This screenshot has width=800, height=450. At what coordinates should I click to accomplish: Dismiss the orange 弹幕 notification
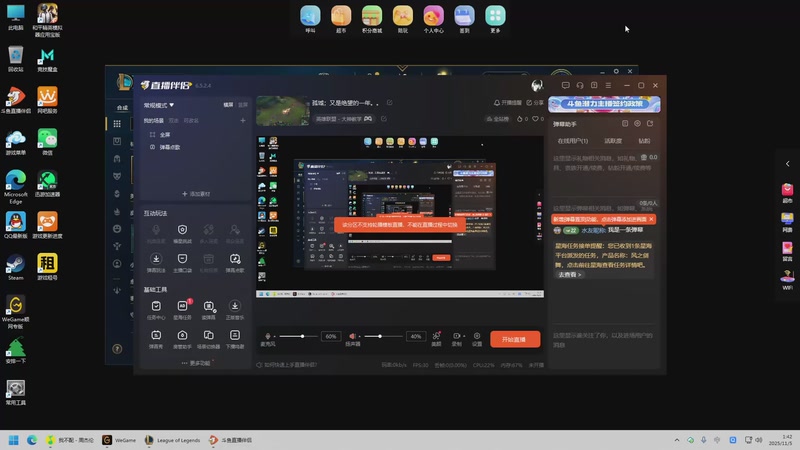[x=651, y=219]
